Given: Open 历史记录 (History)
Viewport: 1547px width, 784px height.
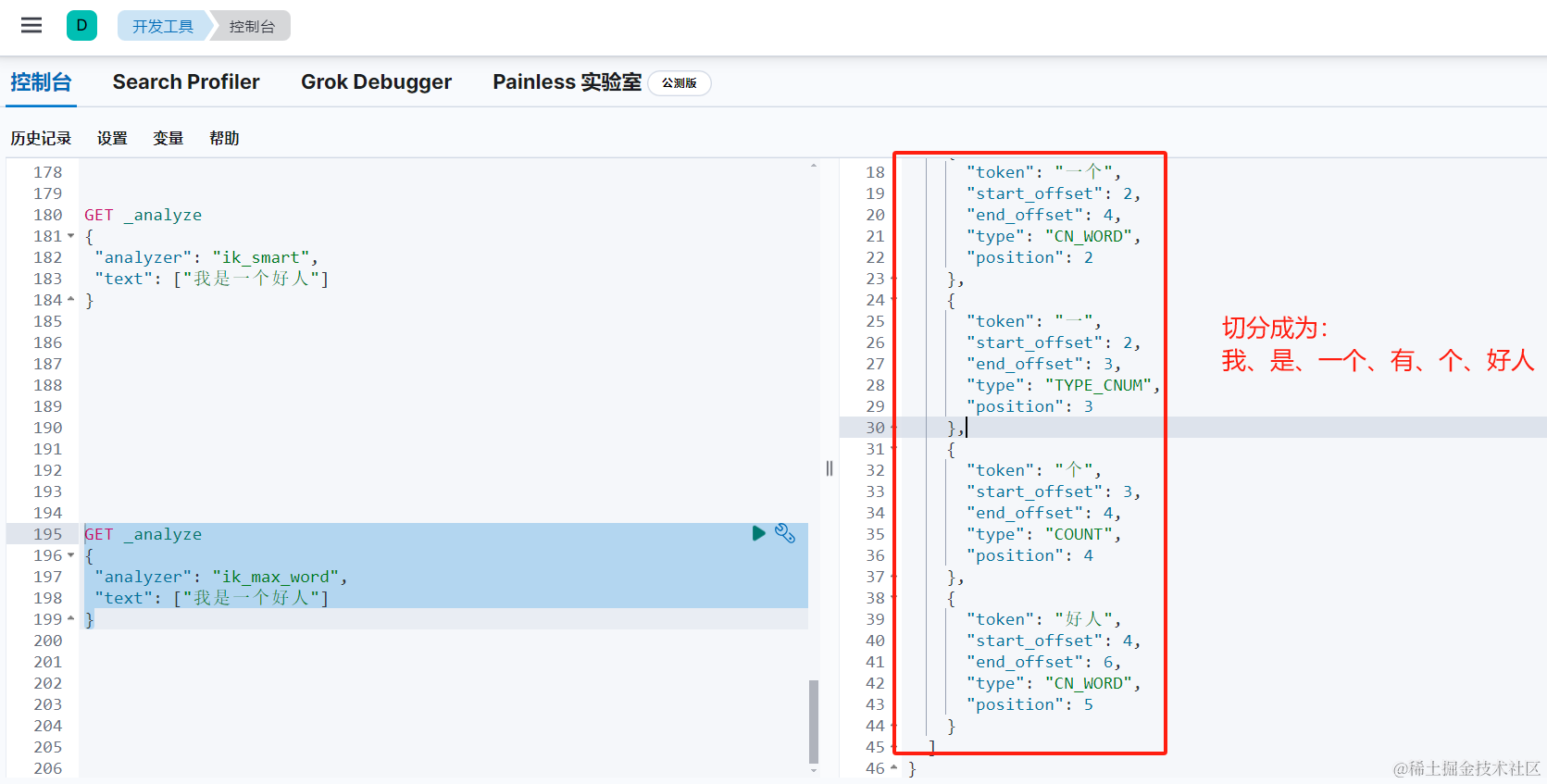Looking at the screenshot, I should (41, 138).
